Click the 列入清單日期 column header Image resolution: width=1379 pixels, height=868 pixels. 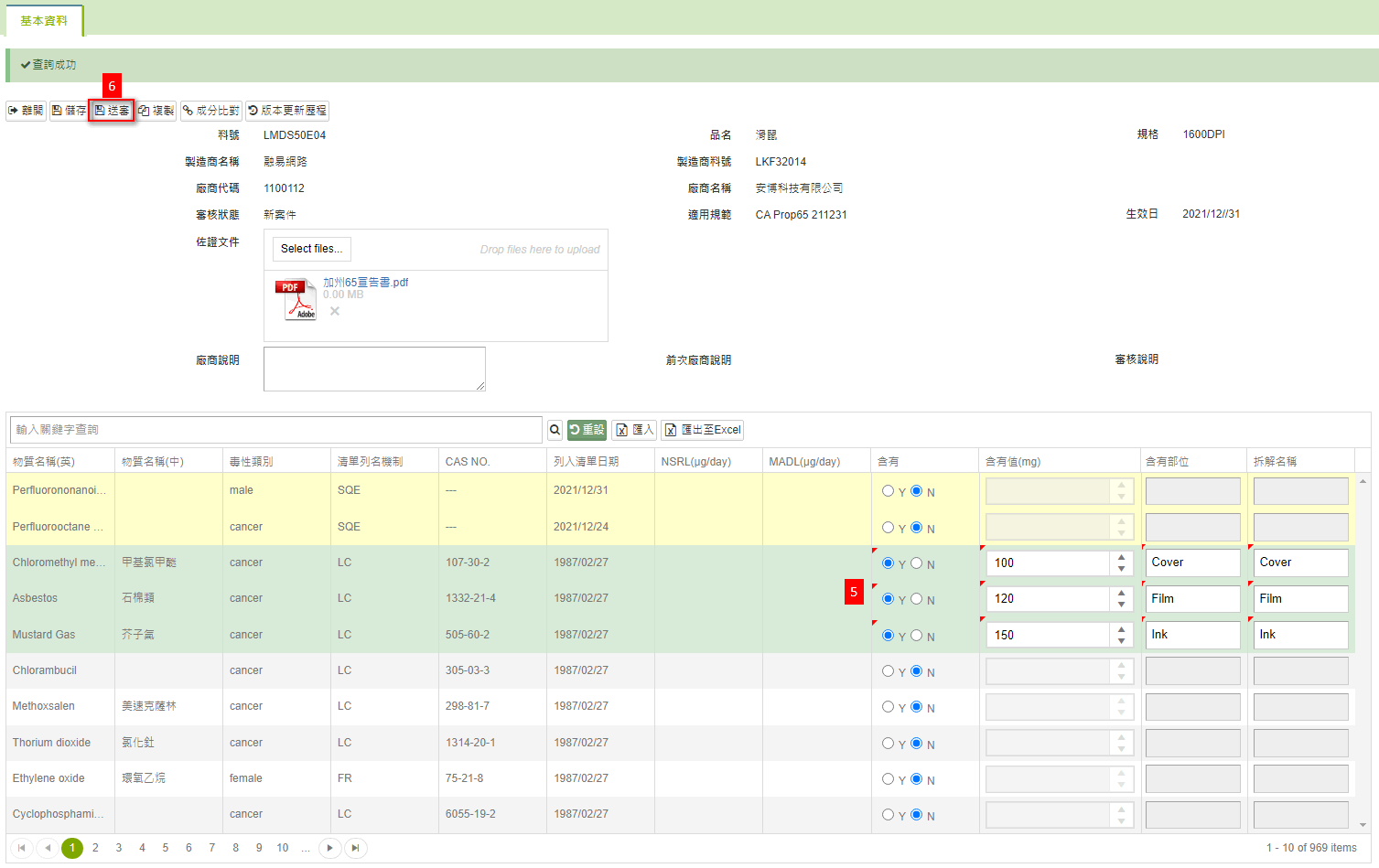601,461
